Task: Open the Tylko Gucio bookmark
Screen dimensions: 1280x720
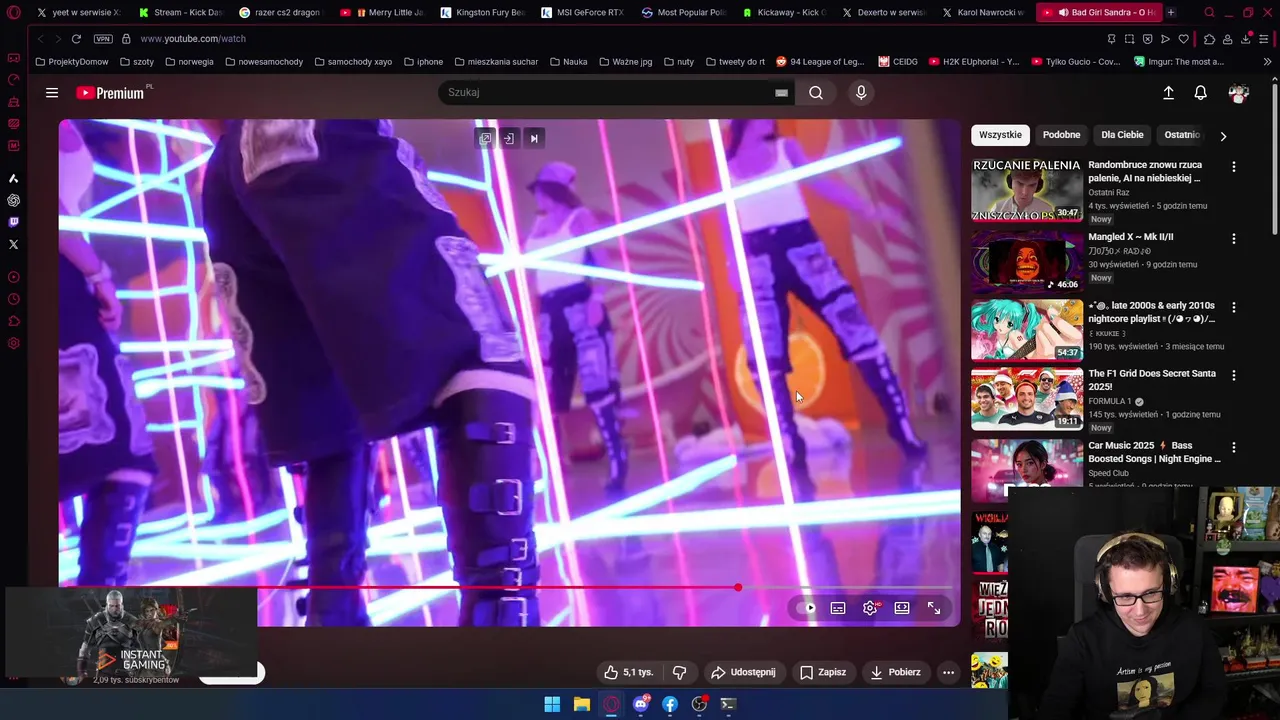Action: (x=1075, y=62)
